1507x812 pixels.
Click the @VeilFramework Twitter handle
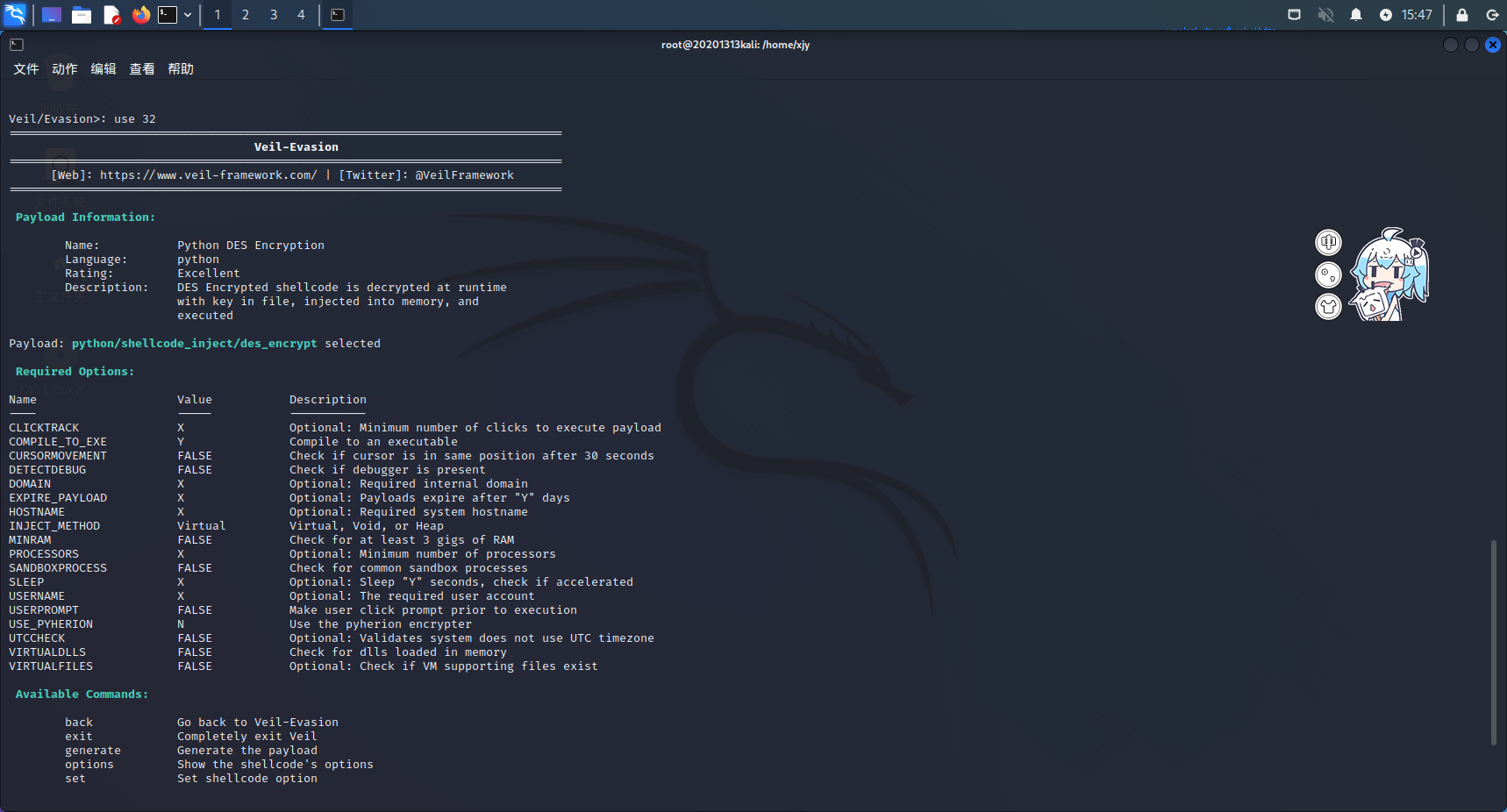point(465,175)
